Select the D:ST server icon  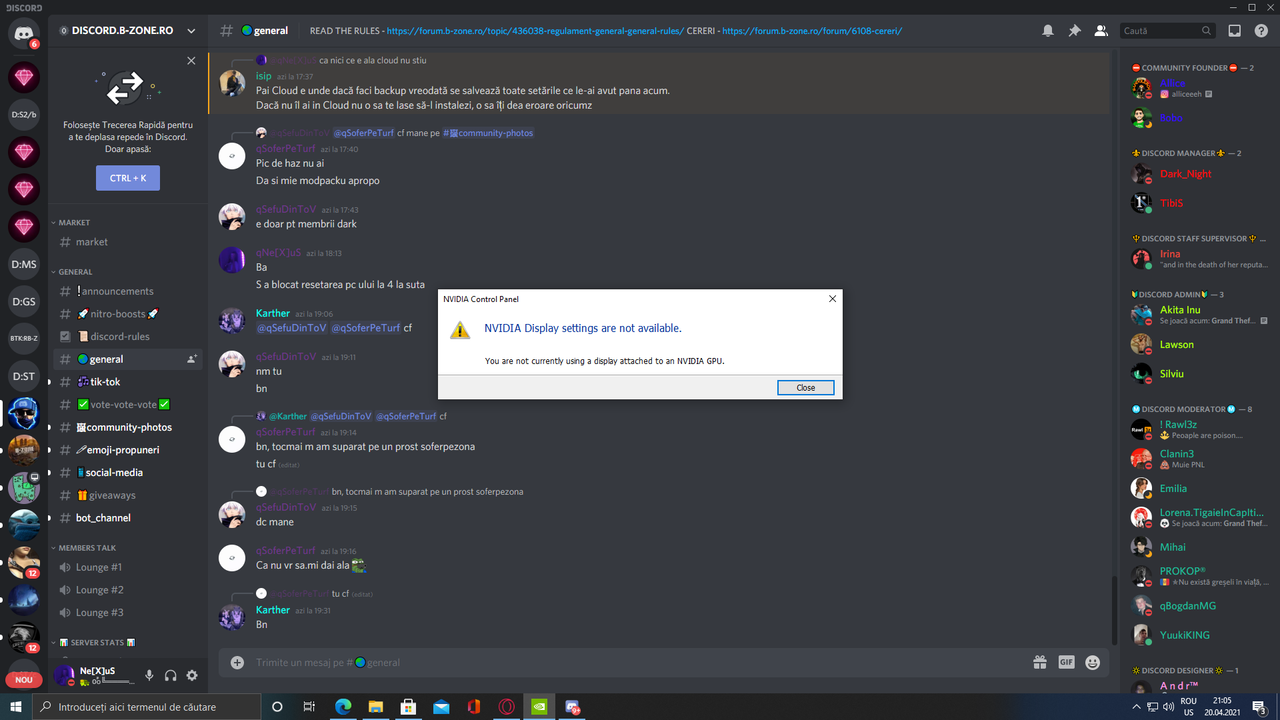tap(24, 376)
